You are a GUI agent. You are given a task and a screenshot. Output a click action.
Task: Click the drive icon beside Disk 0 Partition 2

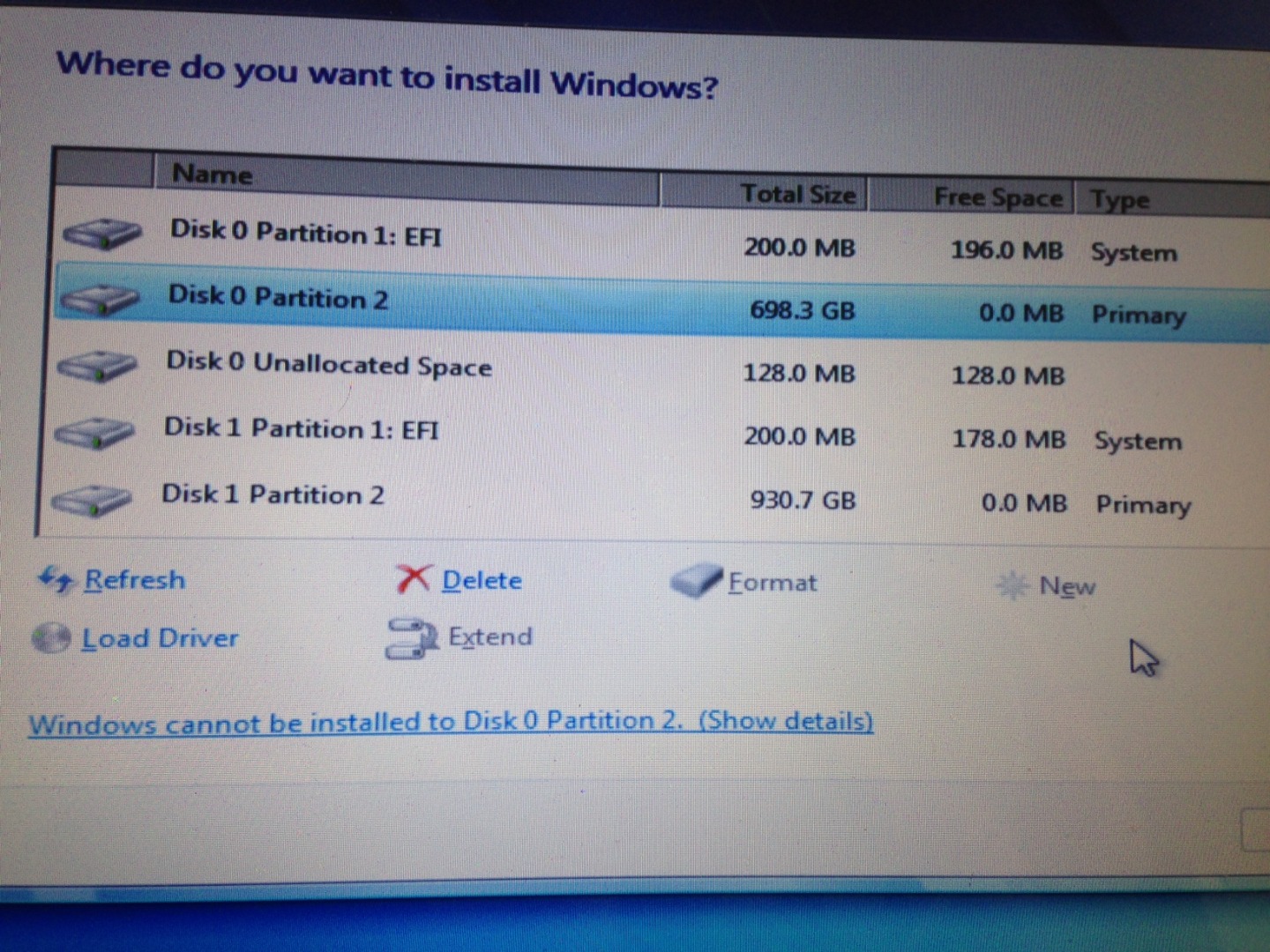click(x=99, y=301)
